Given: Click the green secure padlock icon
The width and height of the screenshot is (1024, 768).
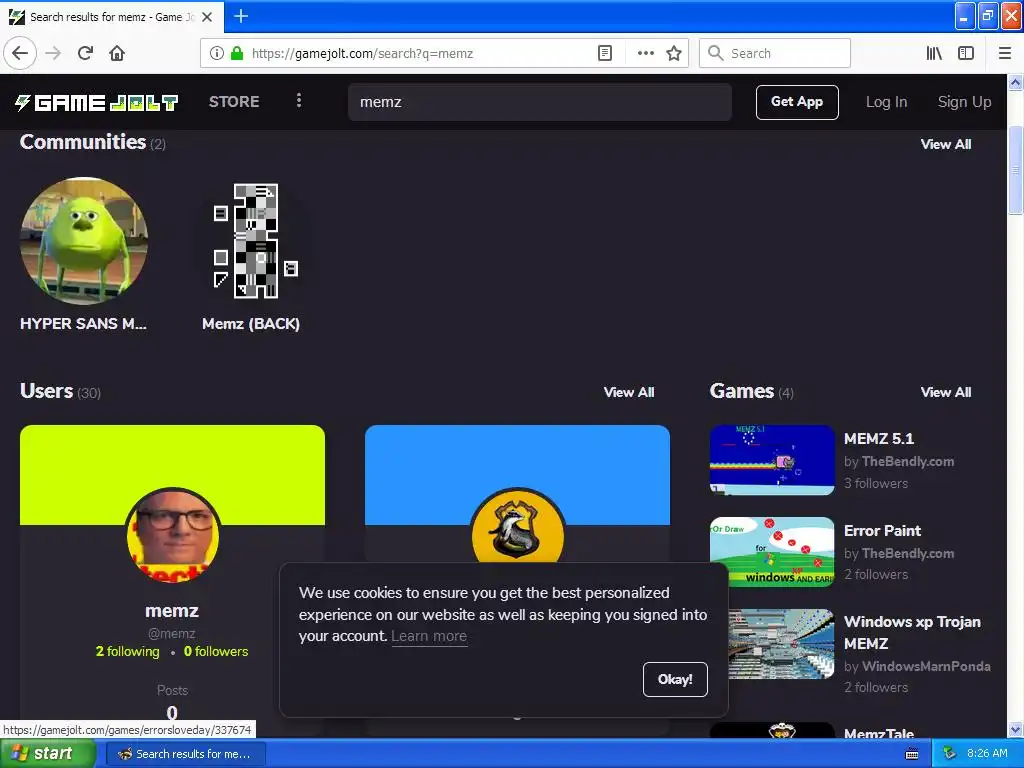Looking at the screenshot, I should 237,53.
